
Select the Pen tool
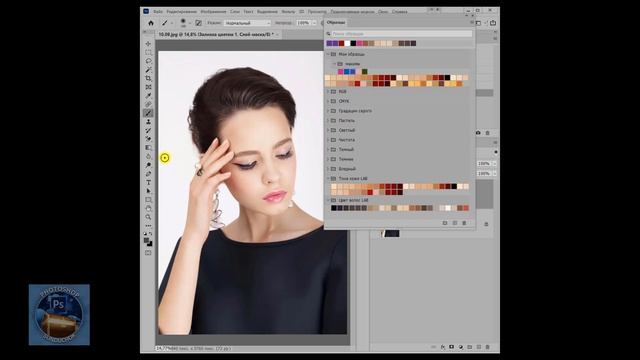(148, 174)
